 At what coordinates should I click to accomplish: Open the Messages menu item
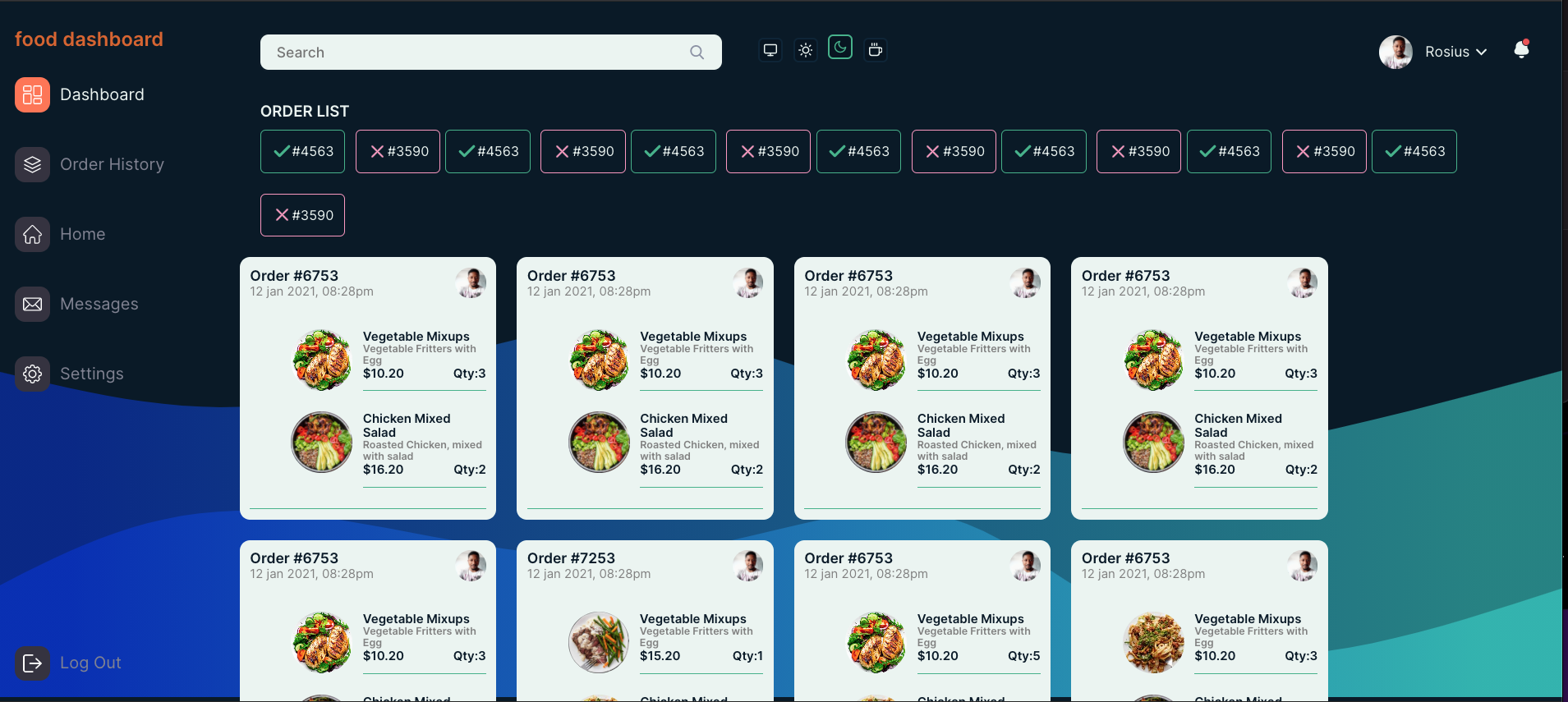[x=77, y=304]
